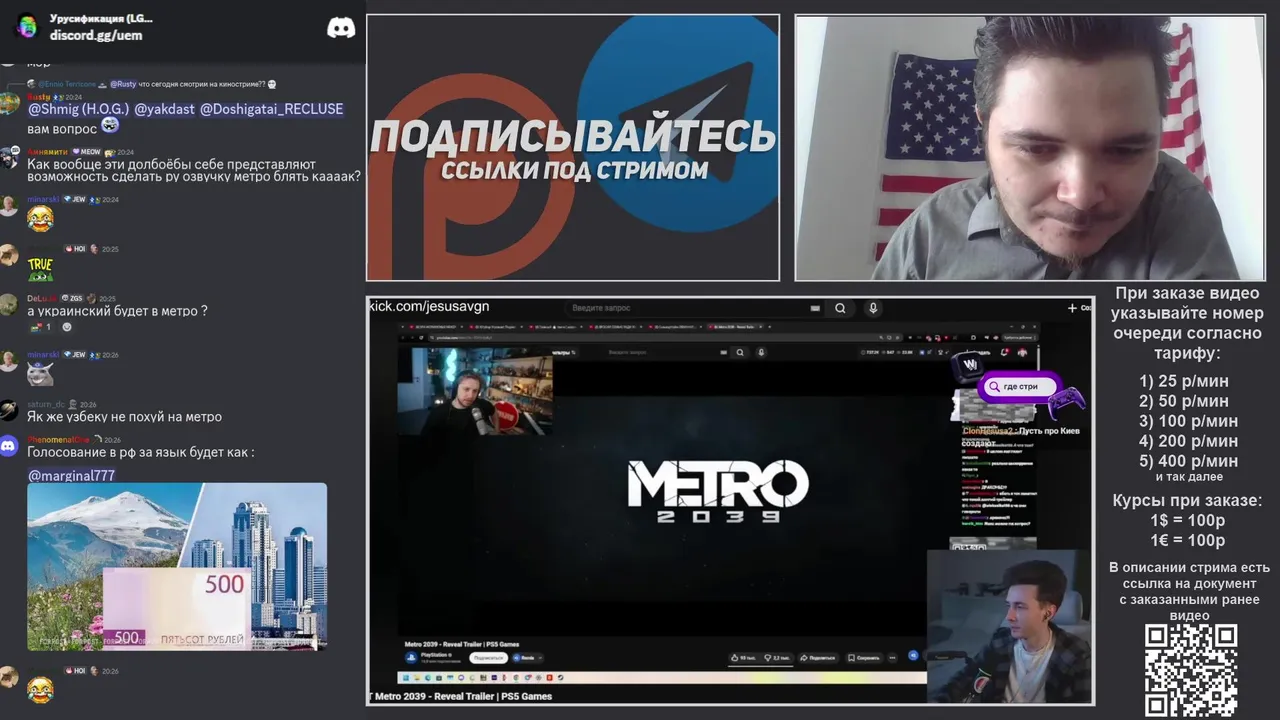Click the 'Сохранить' save button under the trailer
The image size is (1280, 720).
pyautogui.click(x=864, y=658)
